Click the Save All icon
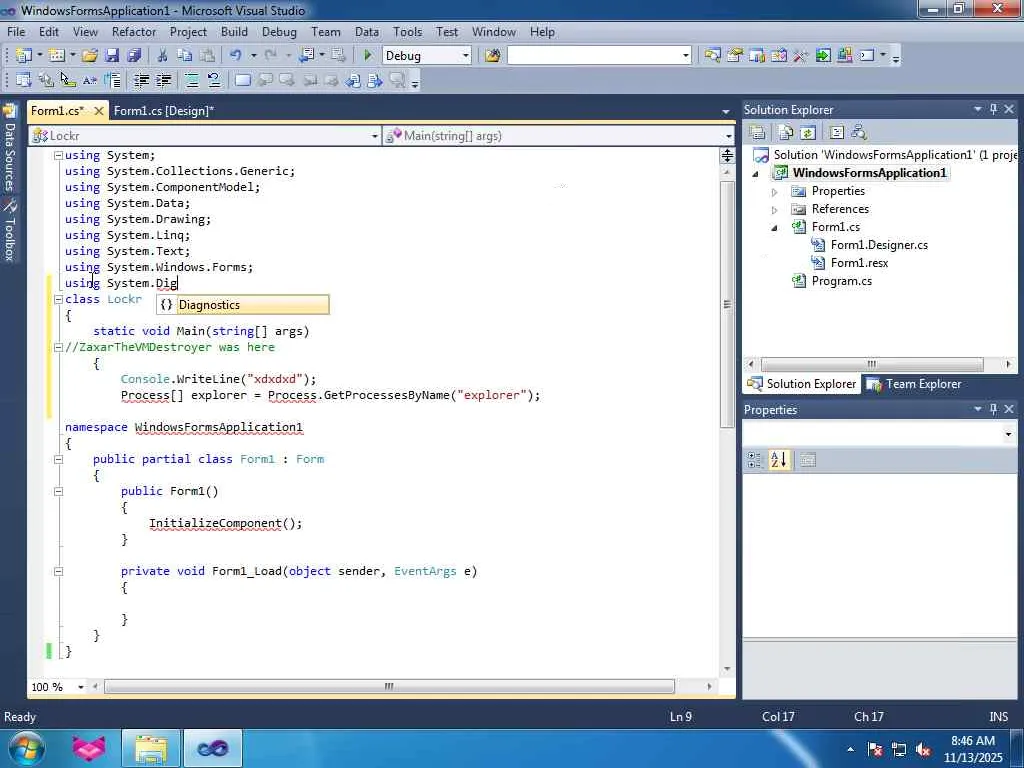This screenshot has height=768, width=1024. pyautogui.click(x=135, y=56)
